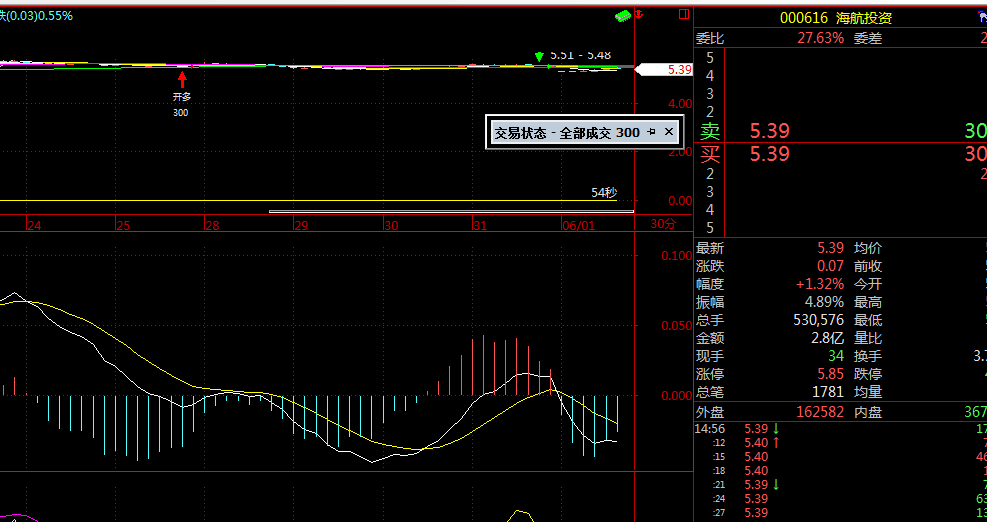Viewport: 987px width, 522px height.
Task: Click the buy price 5.39
Action: click(769, 154)
